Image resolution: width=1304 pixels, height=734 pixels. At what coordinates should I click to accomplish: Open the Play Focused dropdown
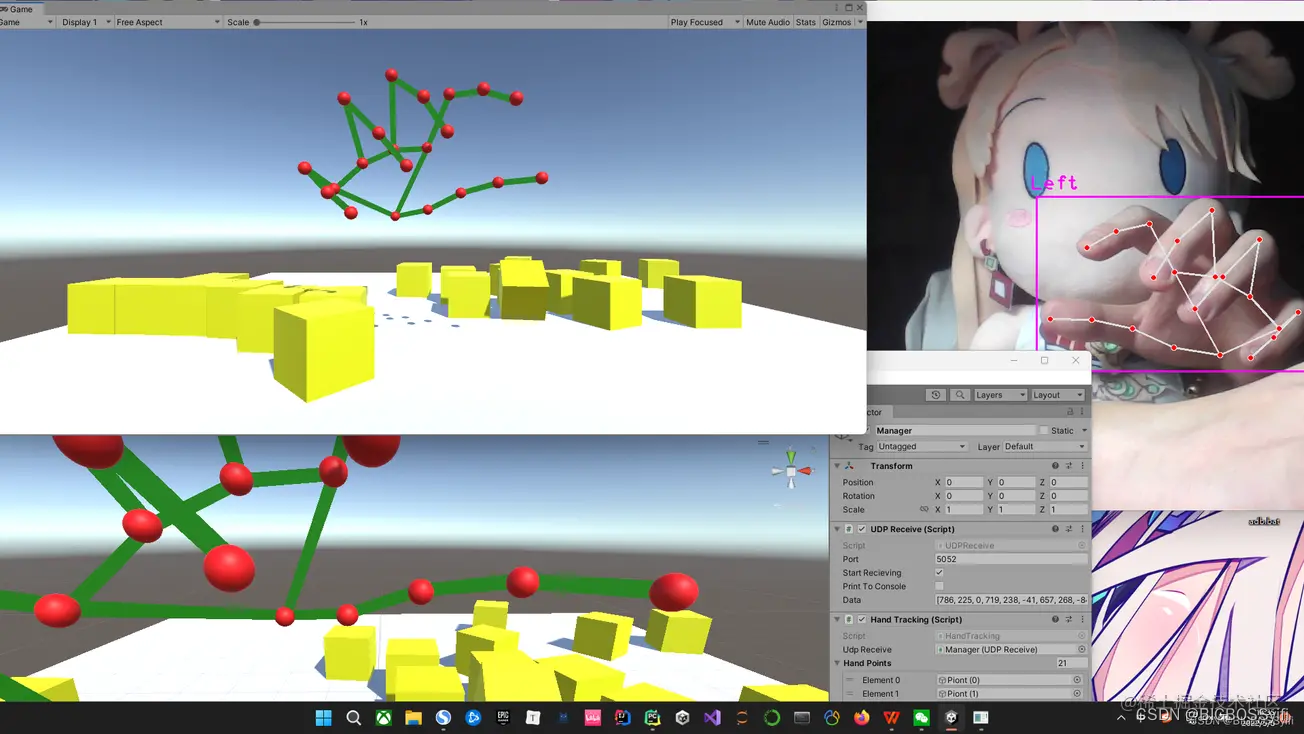(x=704, y=22)
